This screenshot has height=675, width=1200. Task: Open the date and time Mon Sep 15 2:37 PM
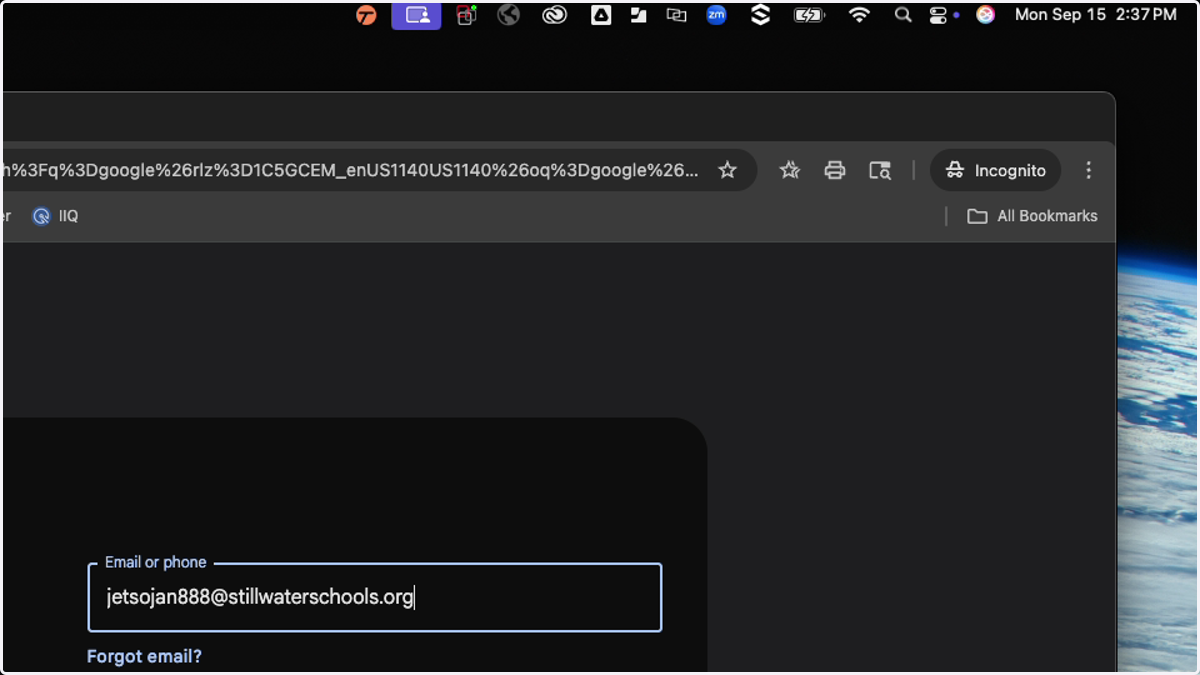[x=1096, y=15]
